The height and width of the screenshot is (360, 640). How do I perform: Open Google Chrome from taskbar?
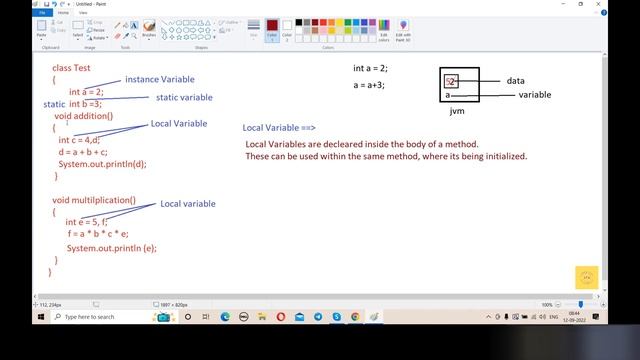click(355, 317)
